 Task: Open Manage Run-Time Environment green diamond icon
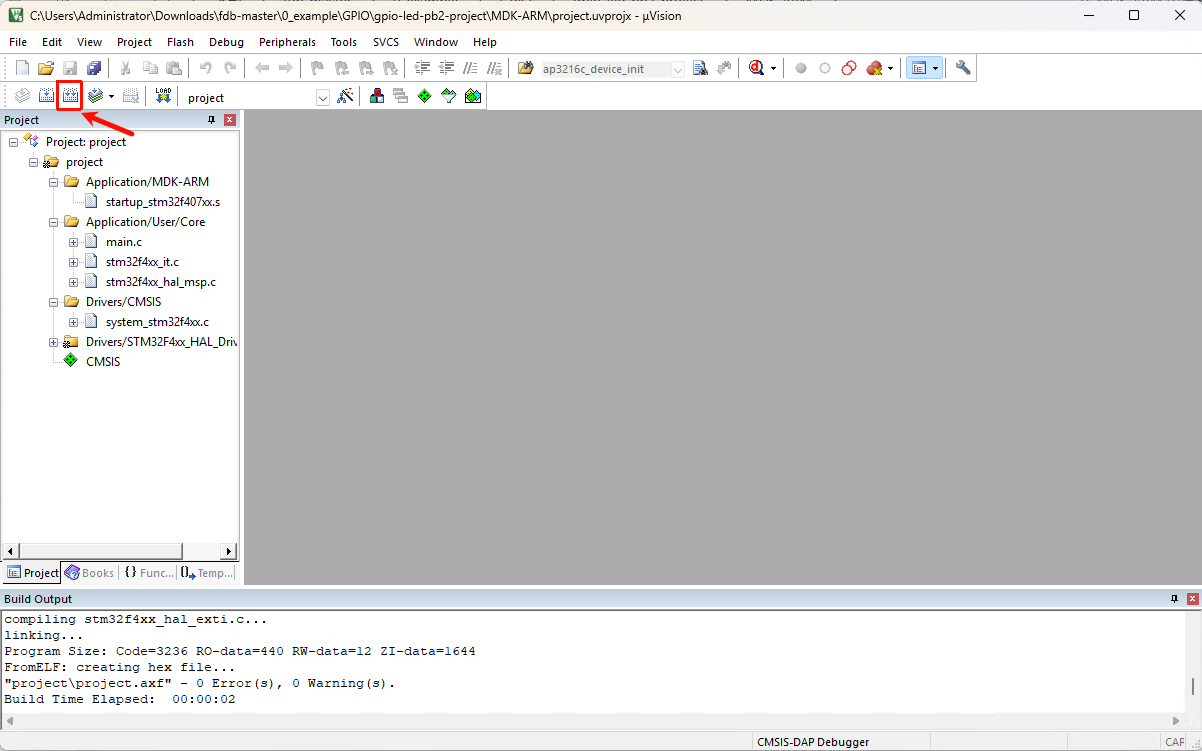(x=424, y=96)
